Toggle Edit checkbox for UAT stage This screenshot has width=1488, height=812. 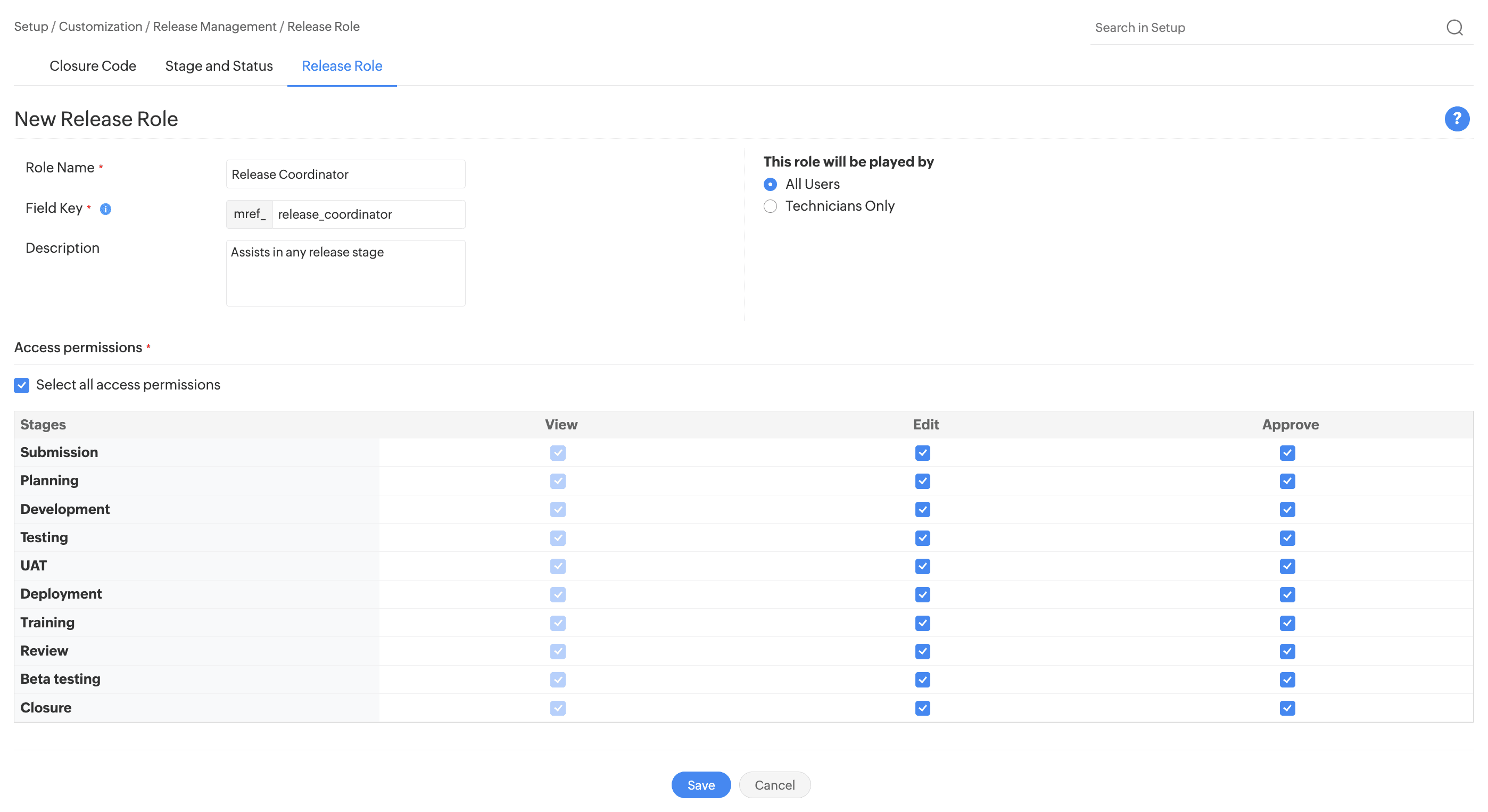tap(922, 567)
